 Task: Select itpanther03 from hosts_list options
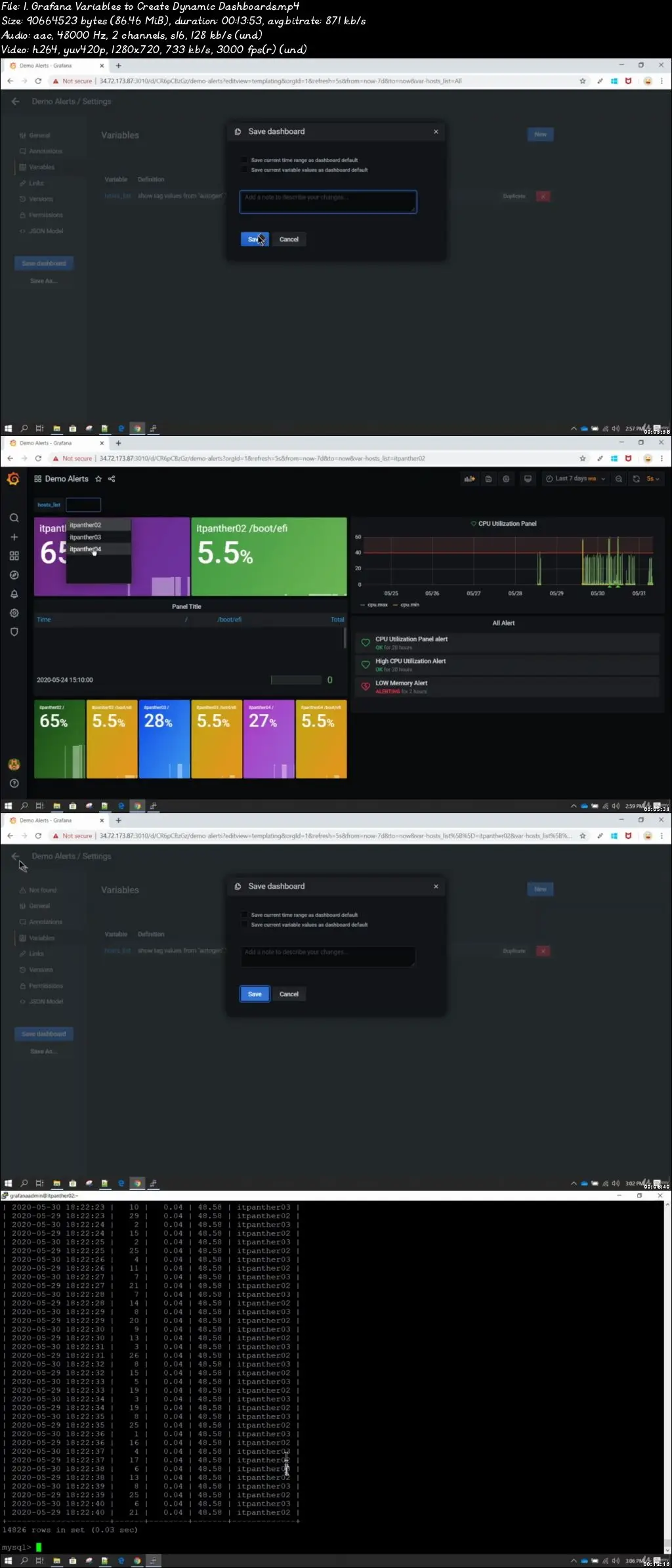98,537
